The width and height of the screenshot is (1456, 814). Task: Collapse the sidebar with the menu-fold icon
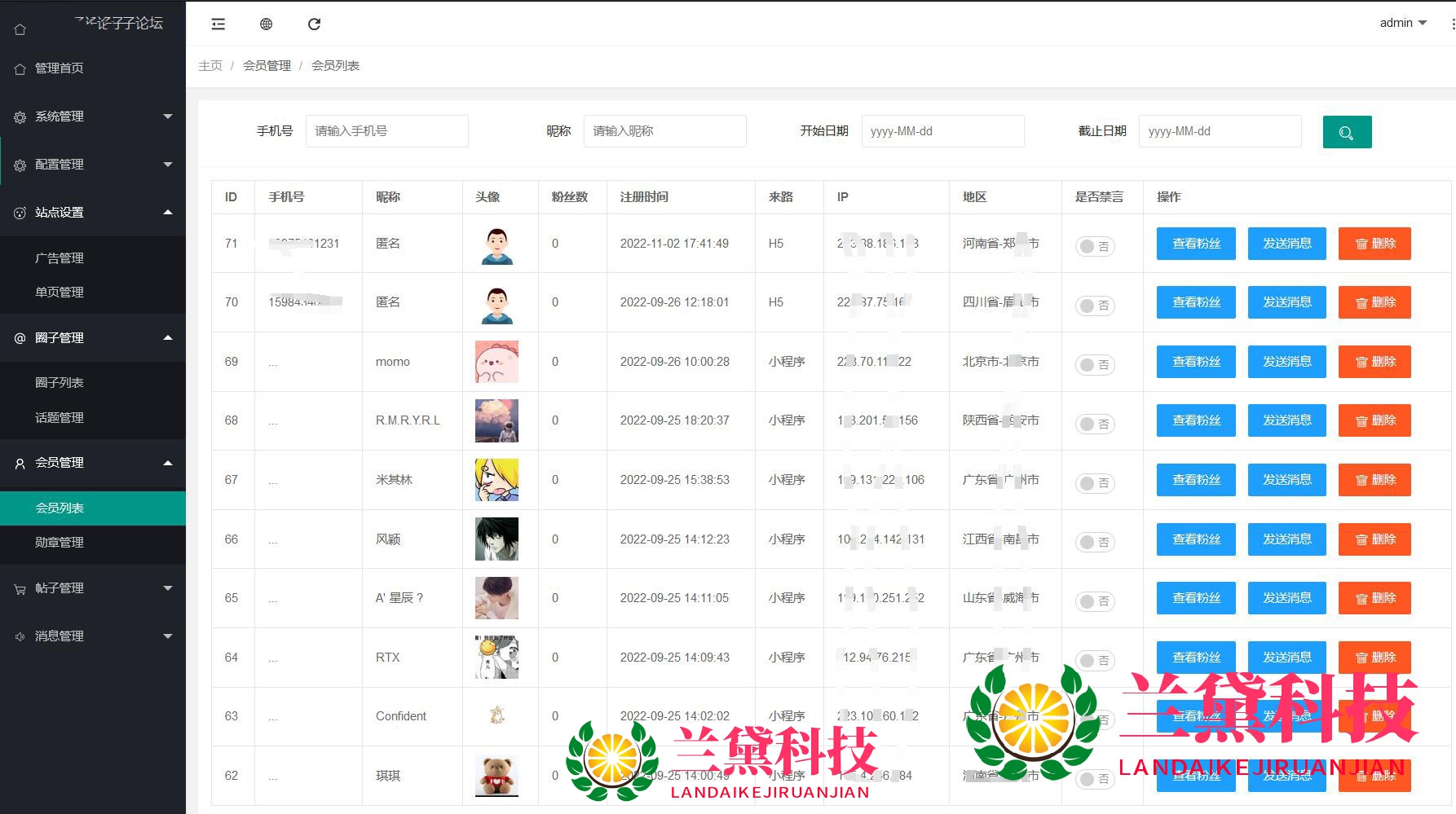tap(218, 24)
